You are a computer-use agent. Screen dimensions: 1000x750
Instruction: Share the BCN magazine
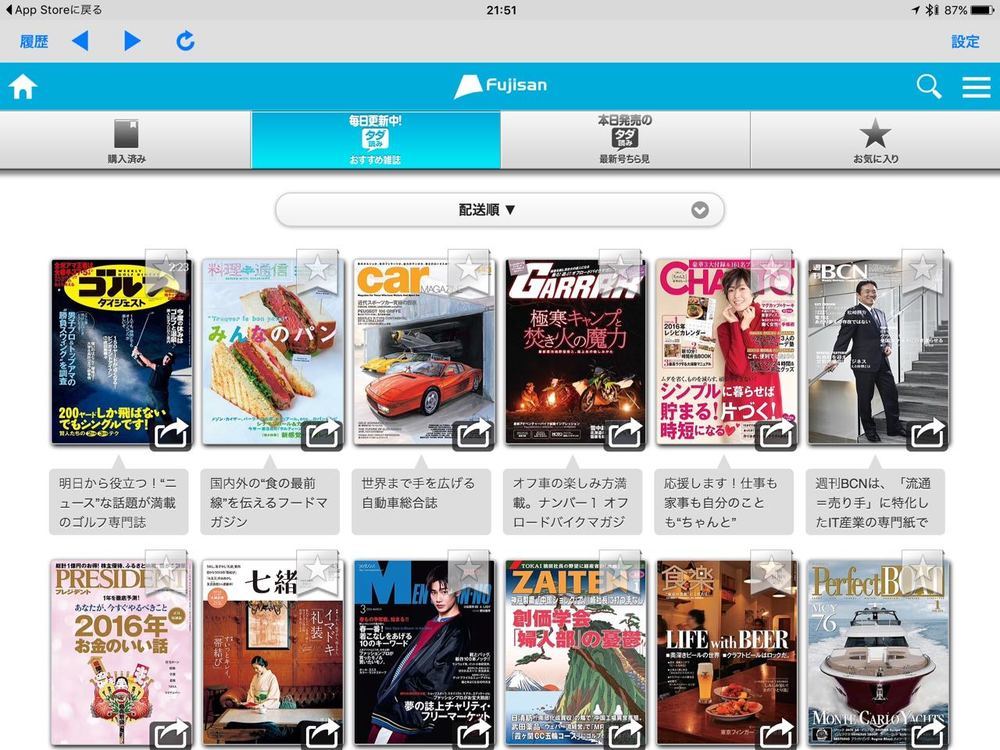point(929,434)
